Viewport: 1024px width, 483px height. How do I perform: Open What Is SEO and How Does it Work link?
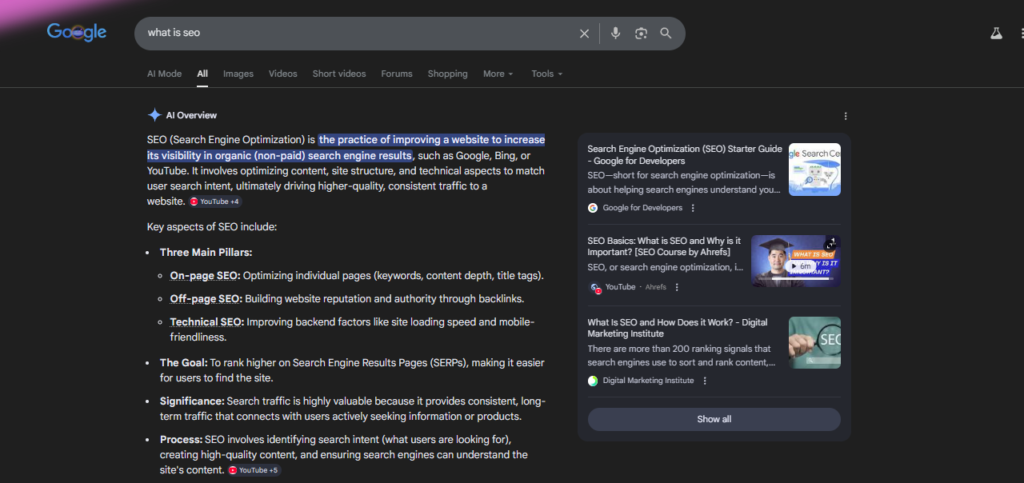click(677, 328)
